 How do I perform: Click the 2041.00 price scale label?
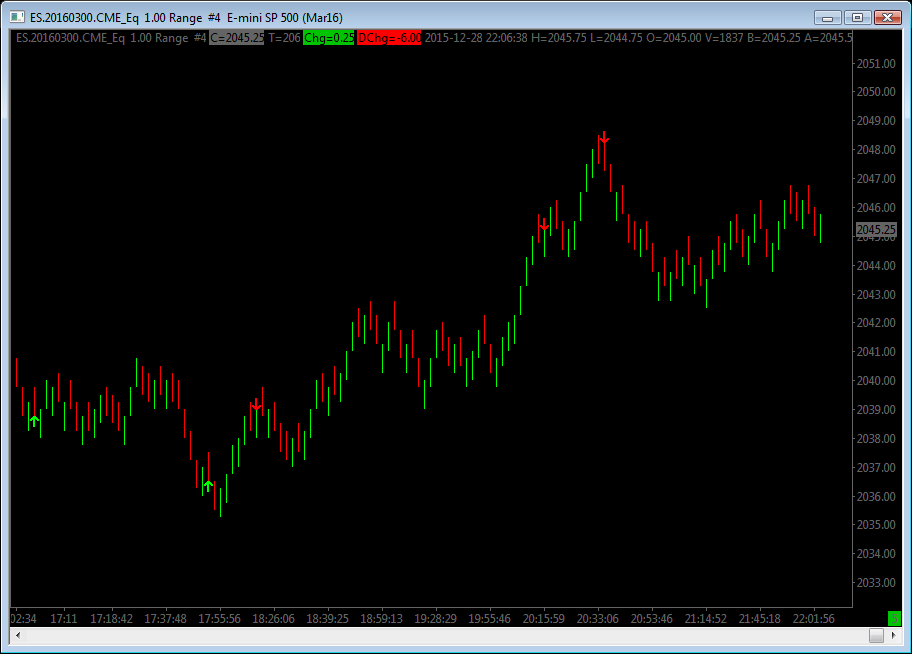coord(876,352)
